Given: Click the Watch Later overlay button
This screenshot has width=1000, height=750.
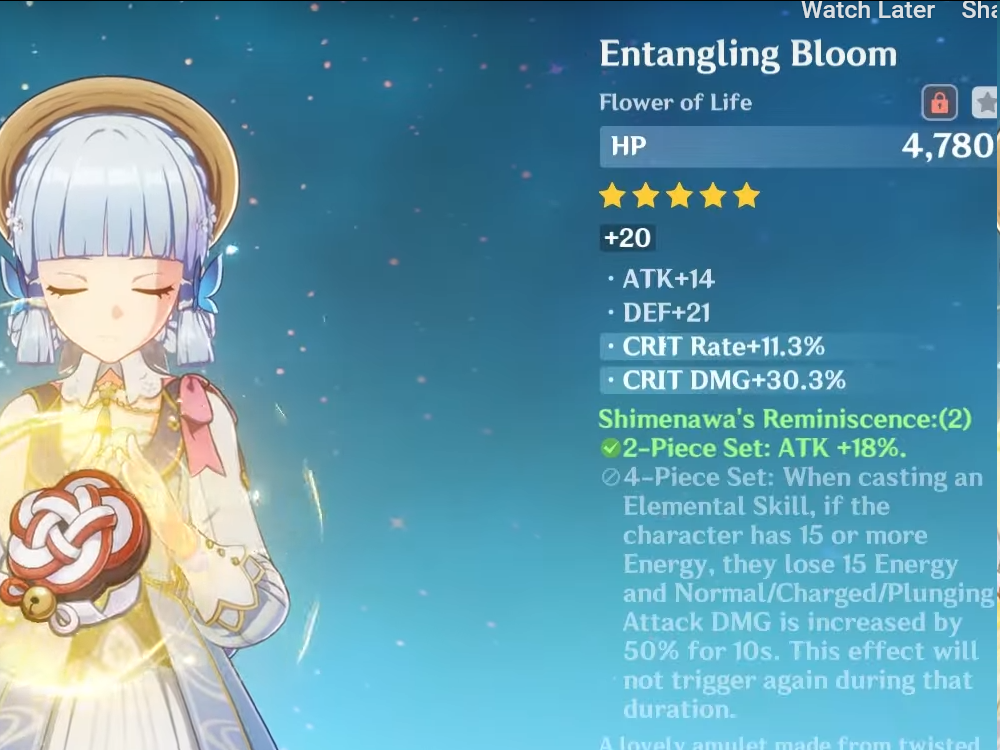Looking at the screenshot, I should (867, 11).
